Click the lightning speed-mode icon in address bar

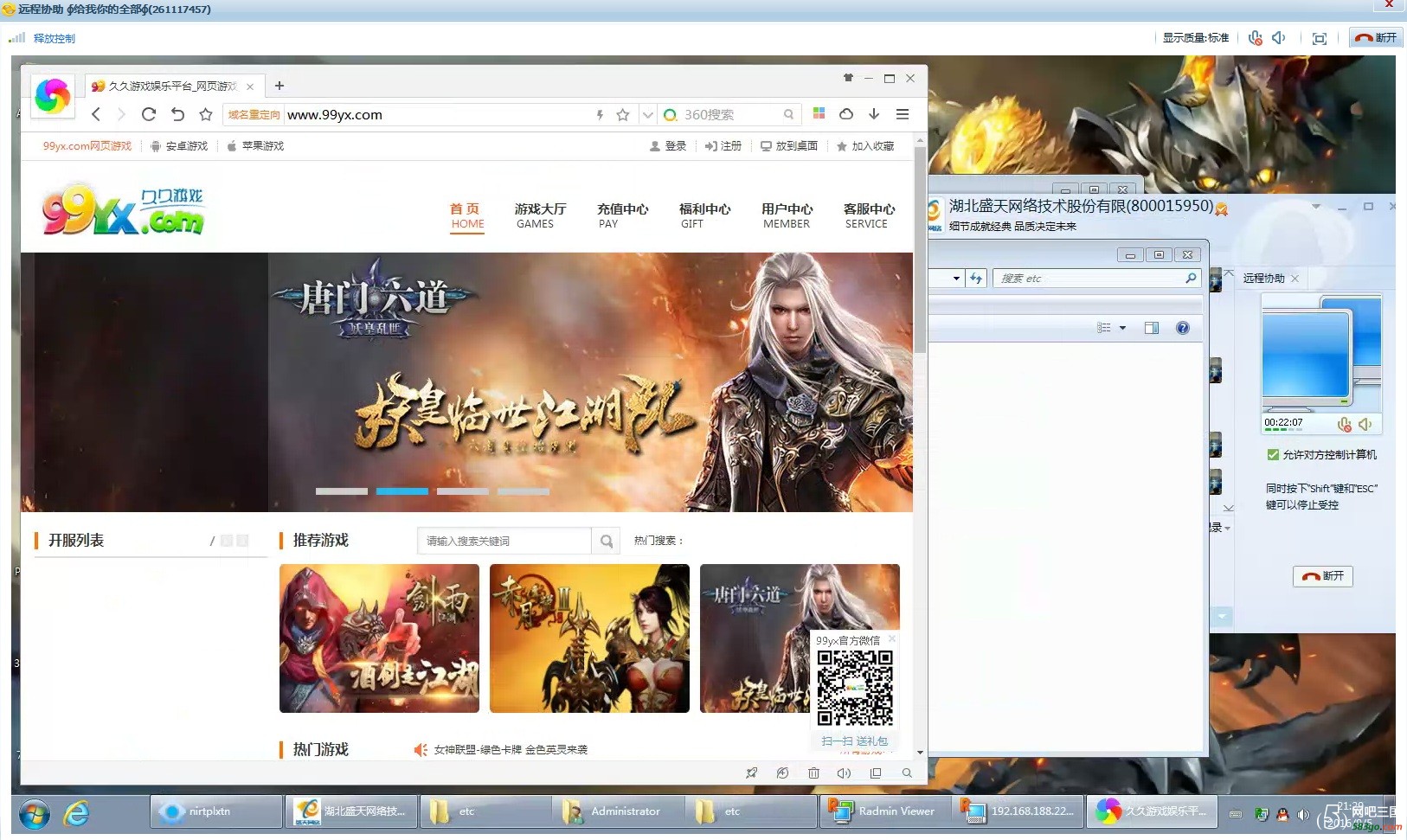[x=600, y=114]
